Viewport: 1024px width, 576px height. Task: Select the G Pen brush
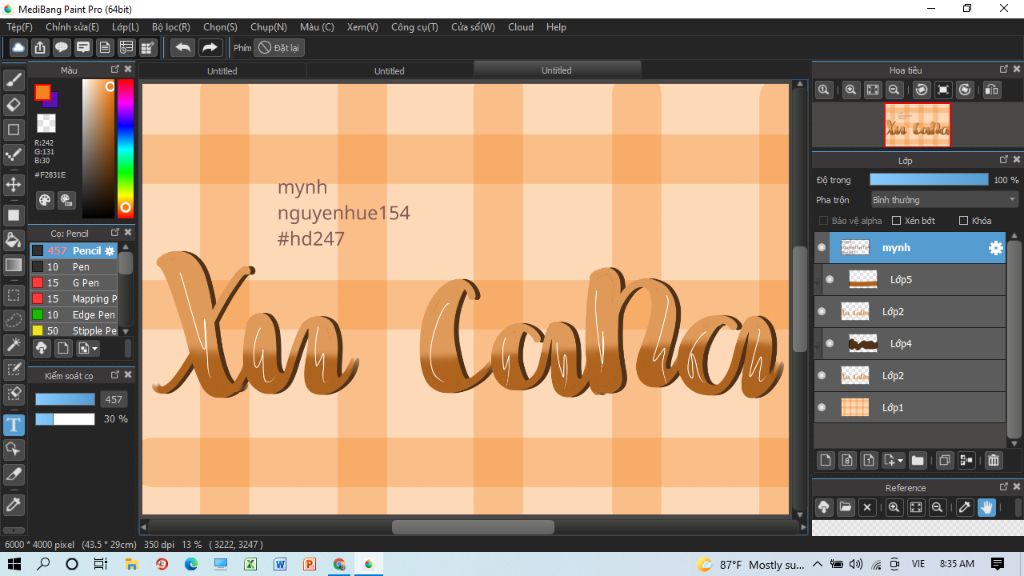[x=74, y=283]
